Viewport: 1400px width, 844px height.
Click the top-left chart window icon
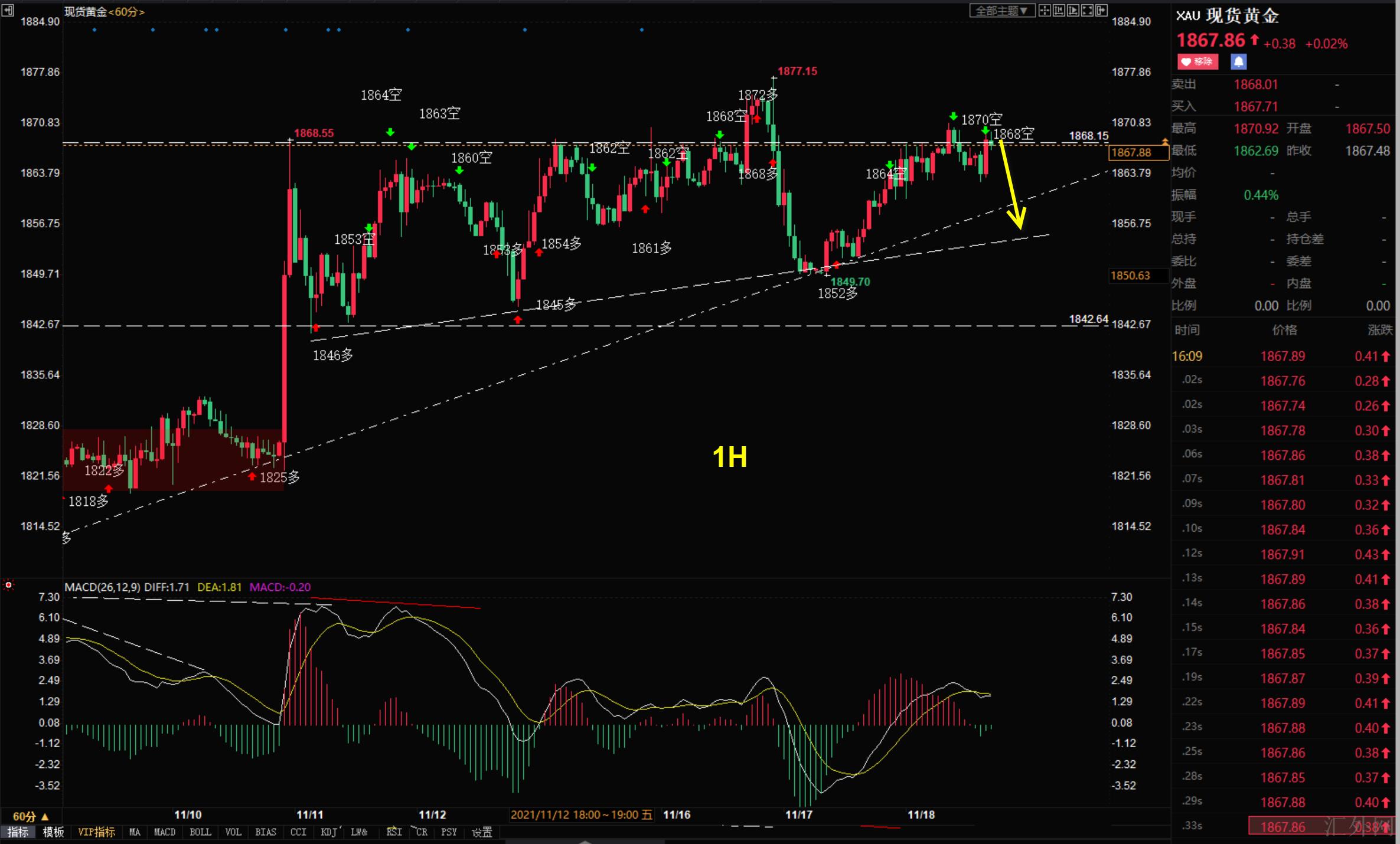pyautogui.click(x=8, y=10)
